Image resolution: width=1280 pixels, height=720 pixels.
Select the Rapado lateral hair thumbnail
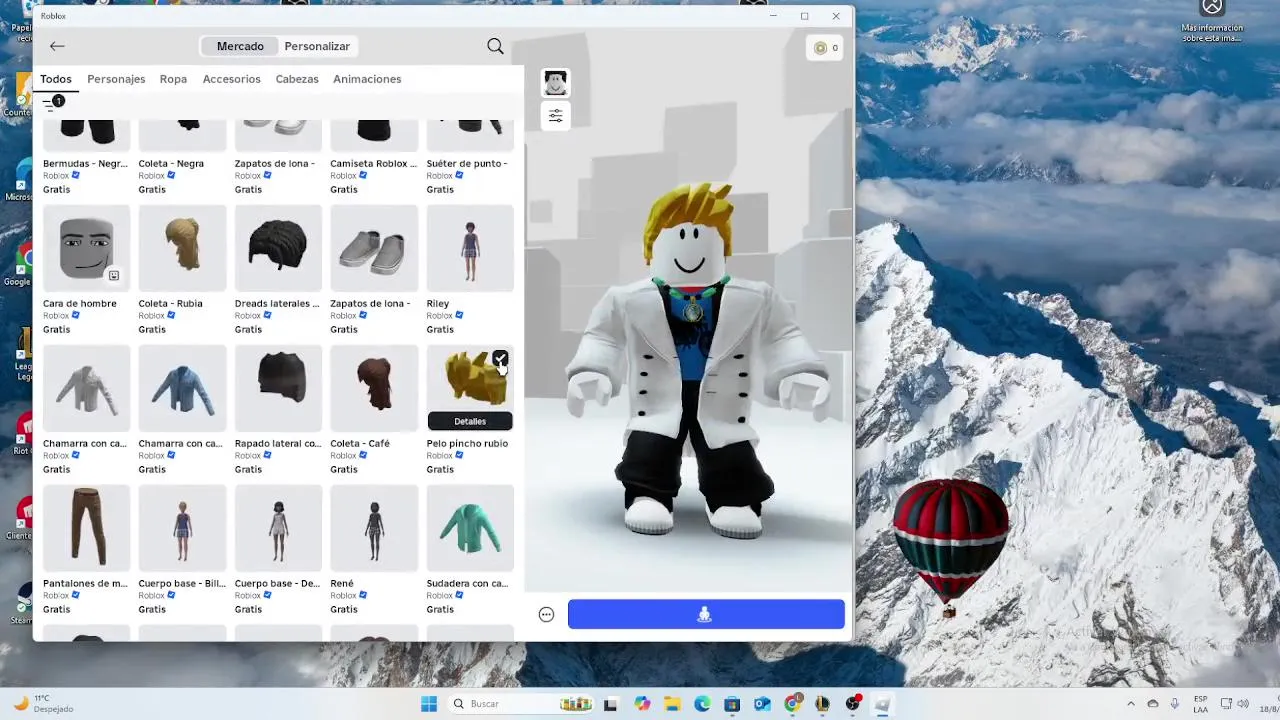278,388
